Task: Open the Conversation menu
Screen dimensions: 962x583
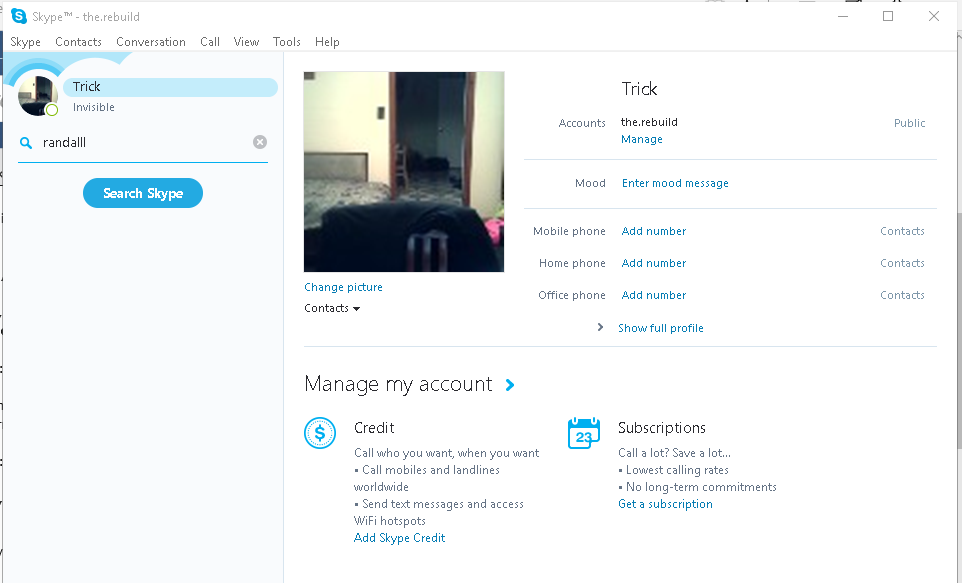Action: coord(151,42)
